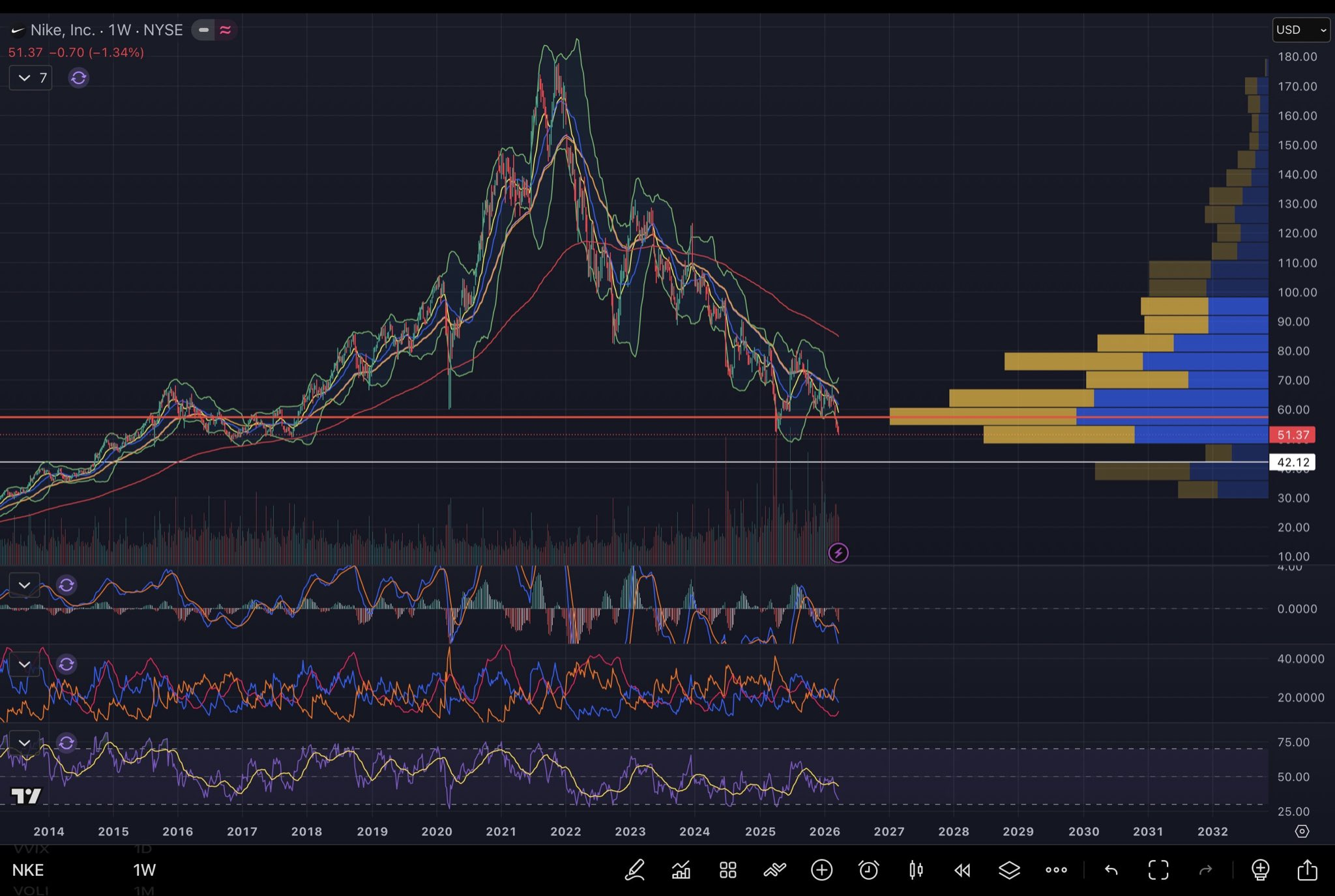Collapse the RSI pane chevron
The width and height of the screenshot is (1335, 896).
tap(24, 743)
